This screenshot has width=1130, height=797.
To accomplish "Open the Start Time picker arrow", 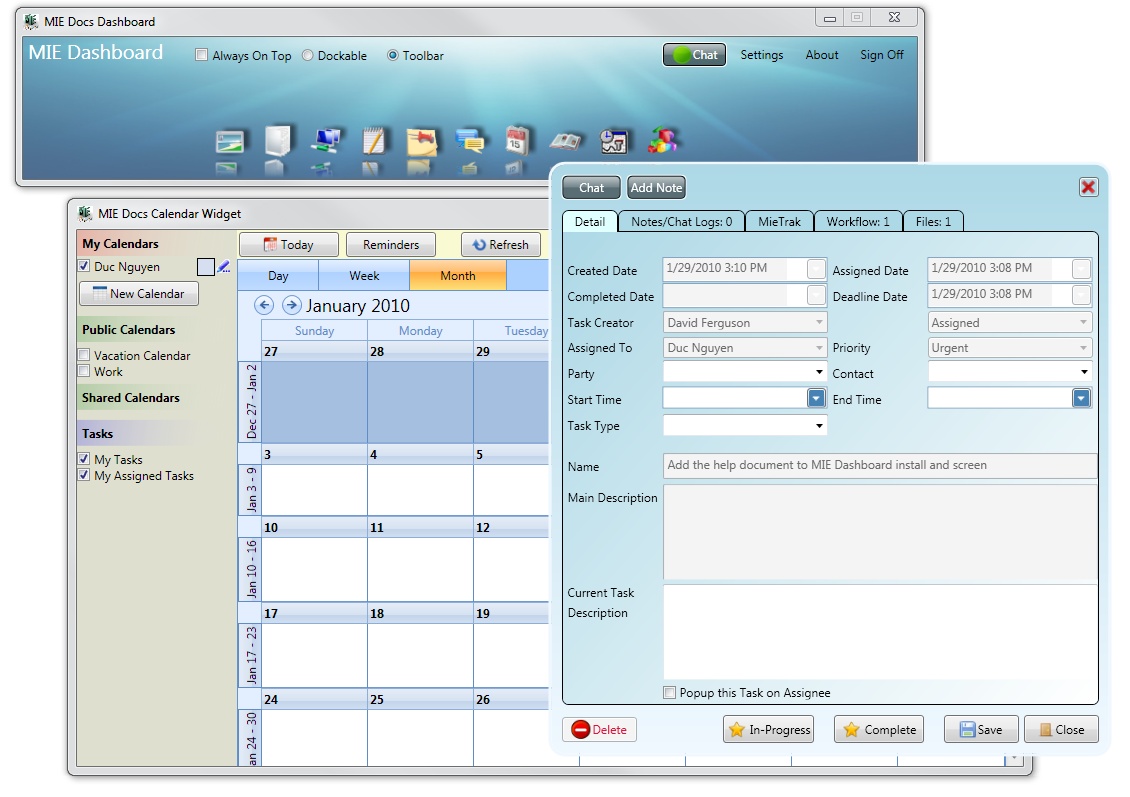I will pos(816,398).
